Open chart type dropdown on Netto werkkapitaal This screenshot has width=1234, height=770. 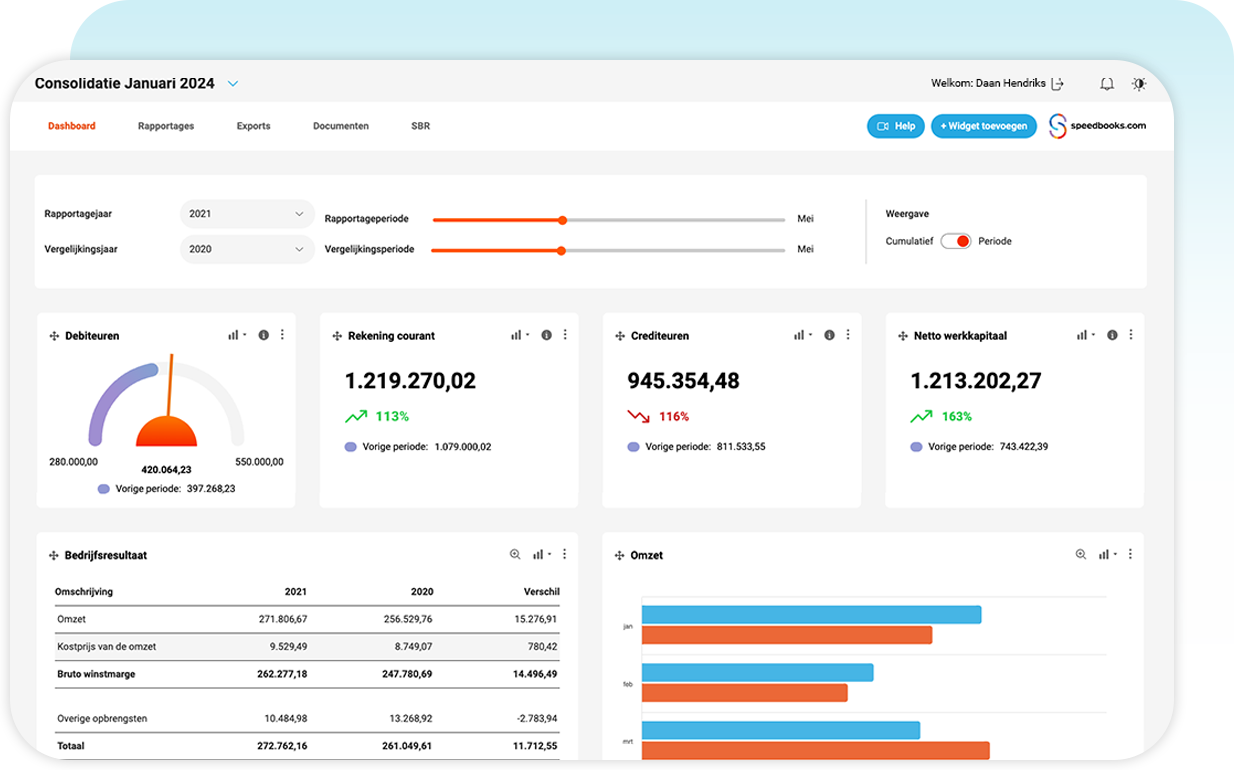coord(1086,335)
